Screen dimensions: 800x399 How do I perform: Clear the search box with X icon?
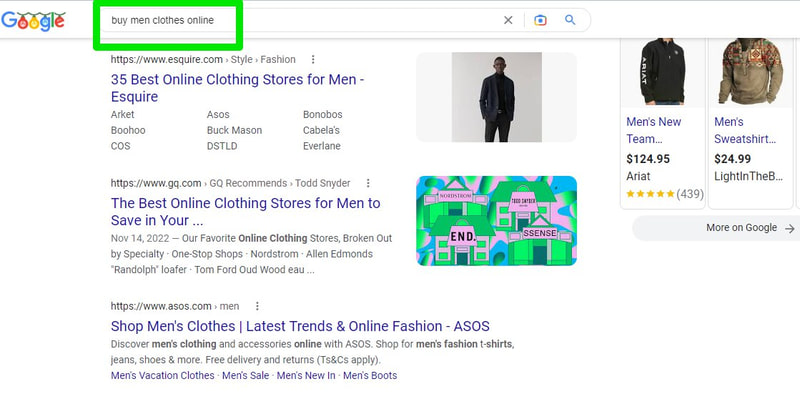tap(508, 20)
